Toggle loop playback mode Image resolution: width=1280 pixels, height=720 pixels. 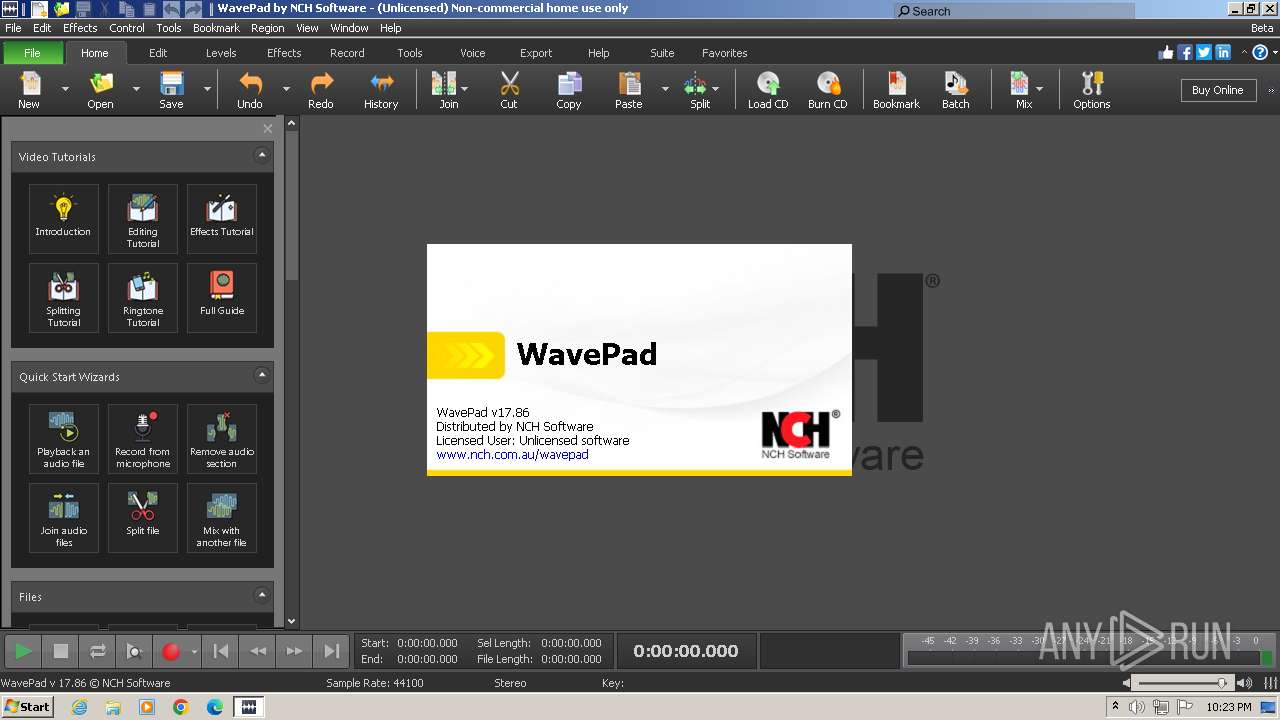tap(98, 651)
